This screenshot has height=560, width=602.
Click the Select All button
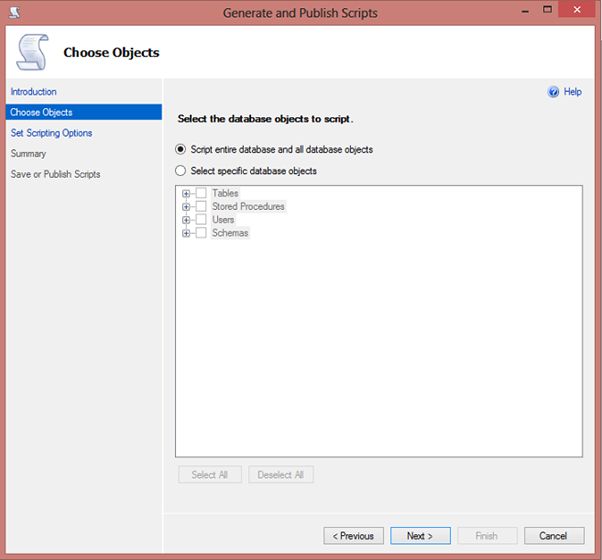coord(210,475)
